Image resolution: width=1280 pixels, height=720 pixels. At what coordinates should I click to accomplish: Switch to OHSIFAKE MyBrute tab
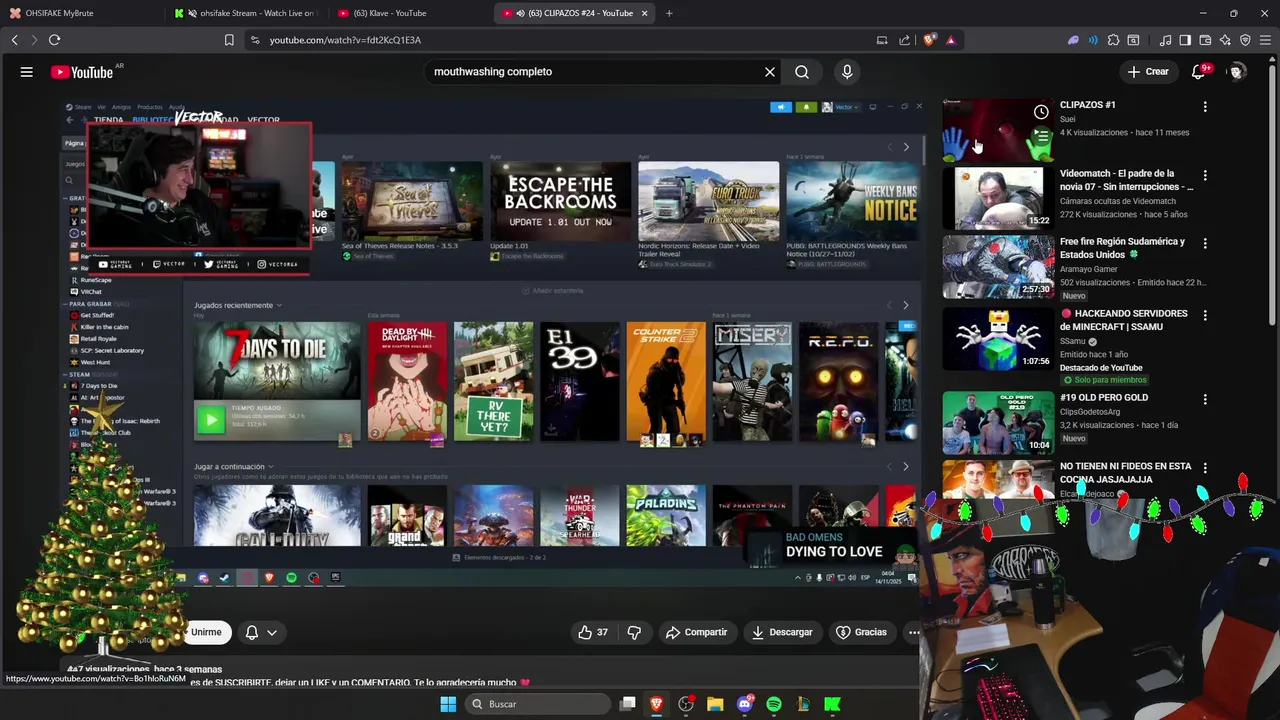(x=80, y=13)
